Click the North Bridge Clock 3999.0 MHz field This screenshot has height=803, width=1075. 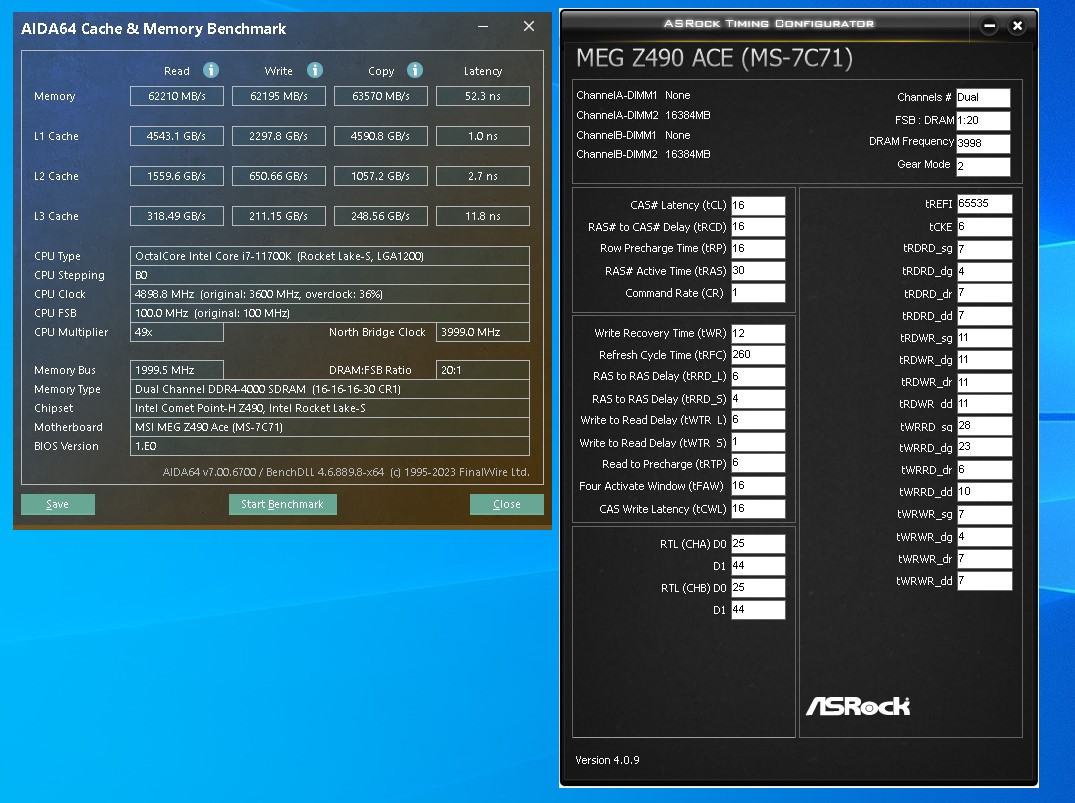[x=483, y=332]
